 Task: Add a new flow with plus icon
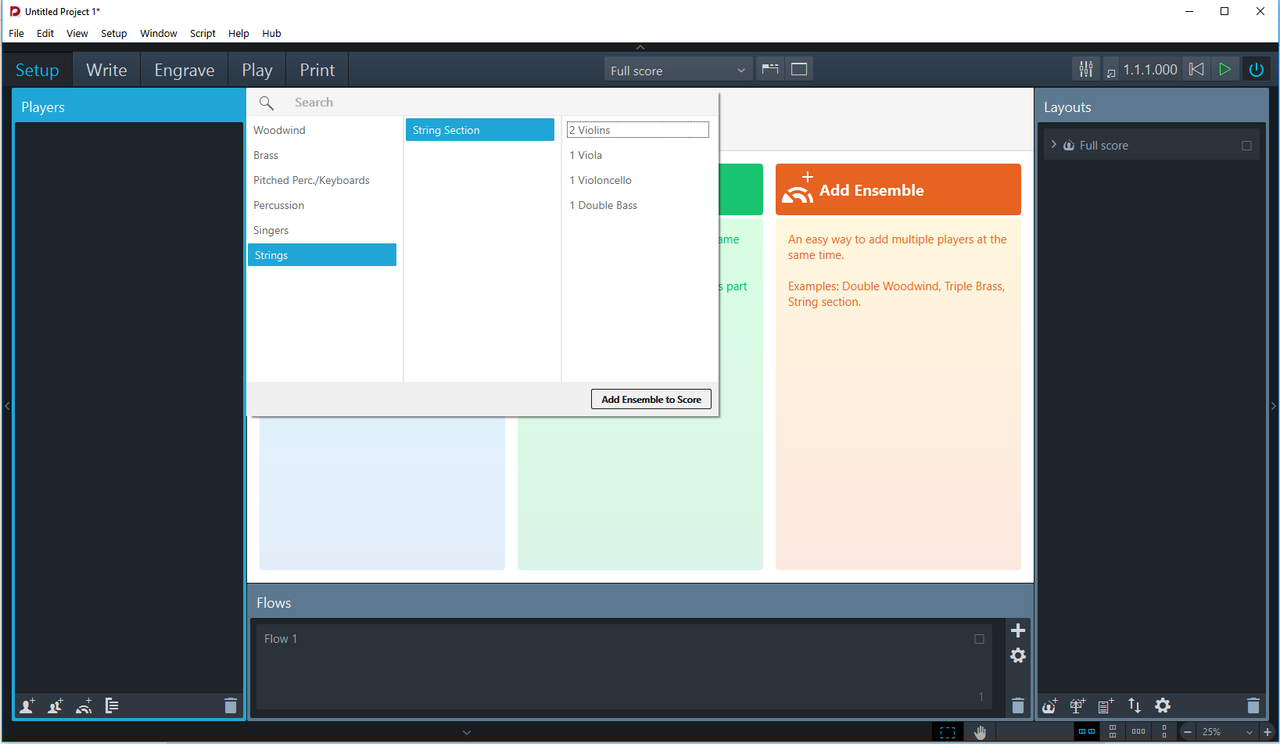(x=1018, y=631)
